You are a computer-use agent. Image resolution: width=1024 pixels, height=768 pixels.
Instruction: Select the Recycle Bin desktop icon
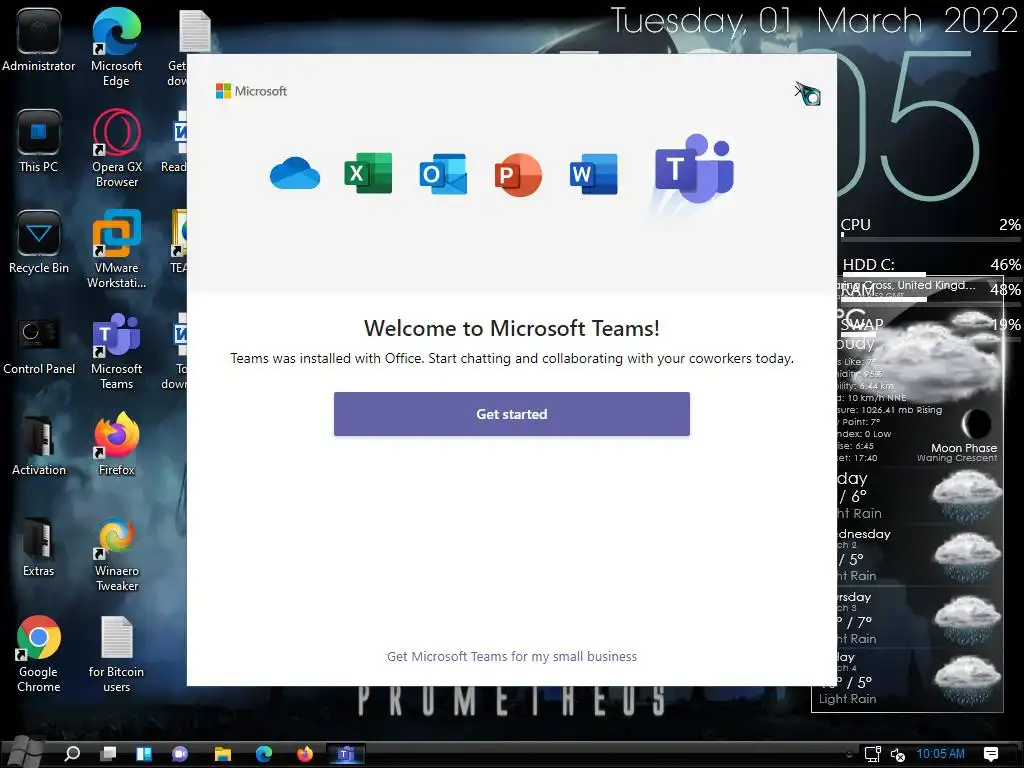pyautogui.click(x=39, y=243)
